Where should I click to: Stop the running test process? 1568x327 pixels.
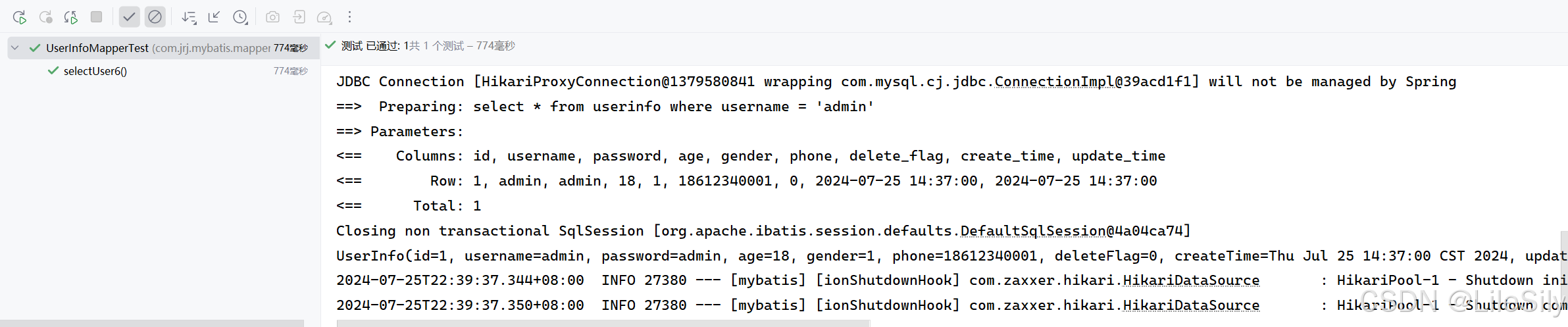[x=96, y=17]
